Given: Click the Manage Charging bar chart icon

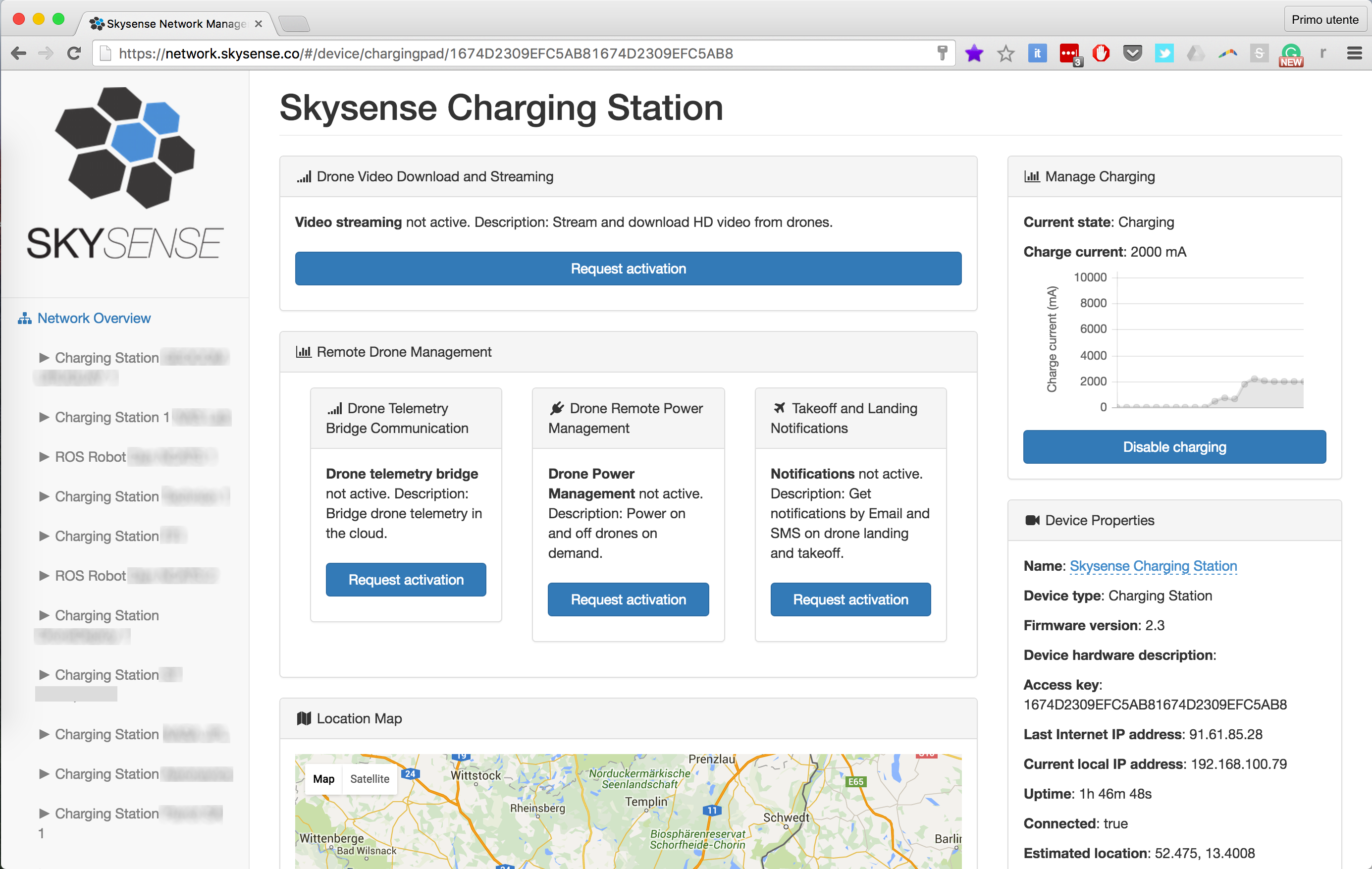Looking at the screenshot, I should (1032, 177).
